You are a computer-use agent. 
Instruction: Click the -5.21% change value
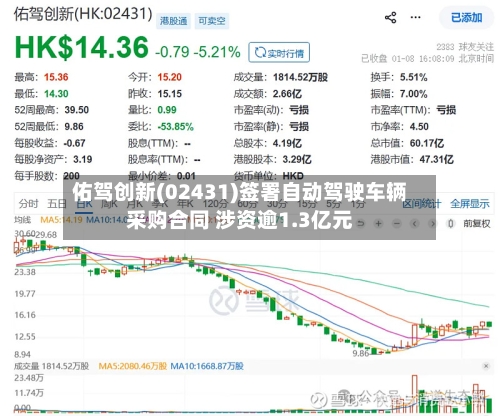point(217,52)
